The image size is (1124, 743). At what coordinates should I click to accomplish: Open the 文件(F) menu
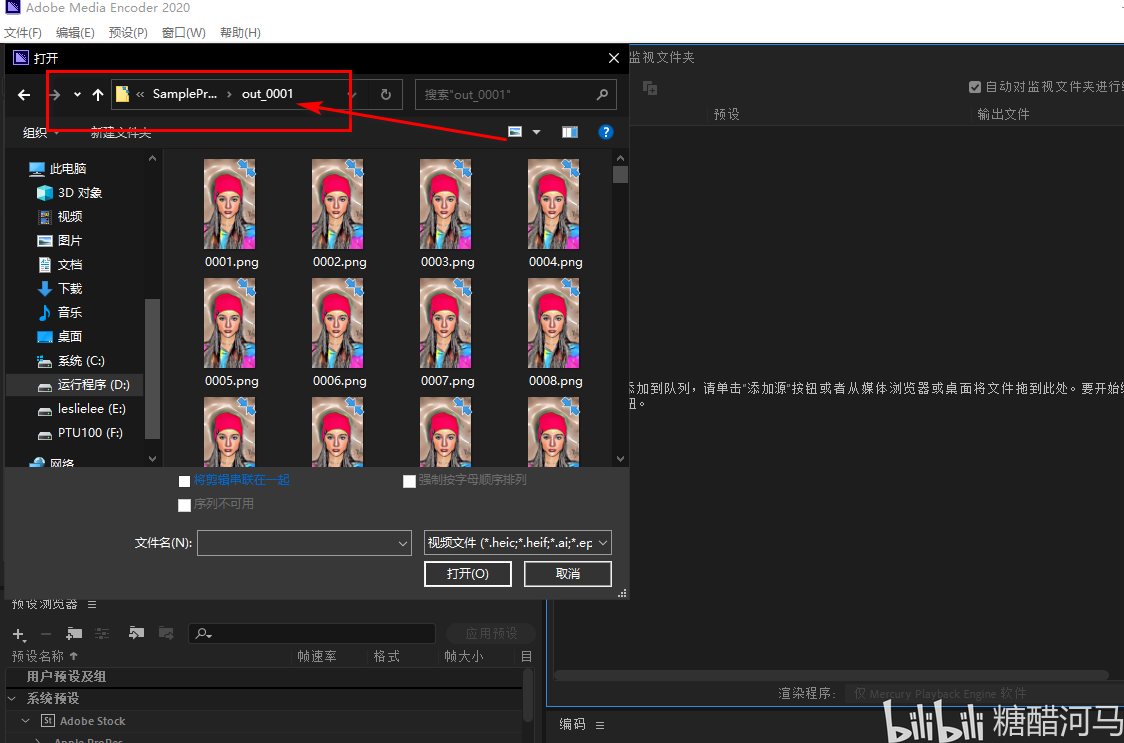tap(23, 33)
